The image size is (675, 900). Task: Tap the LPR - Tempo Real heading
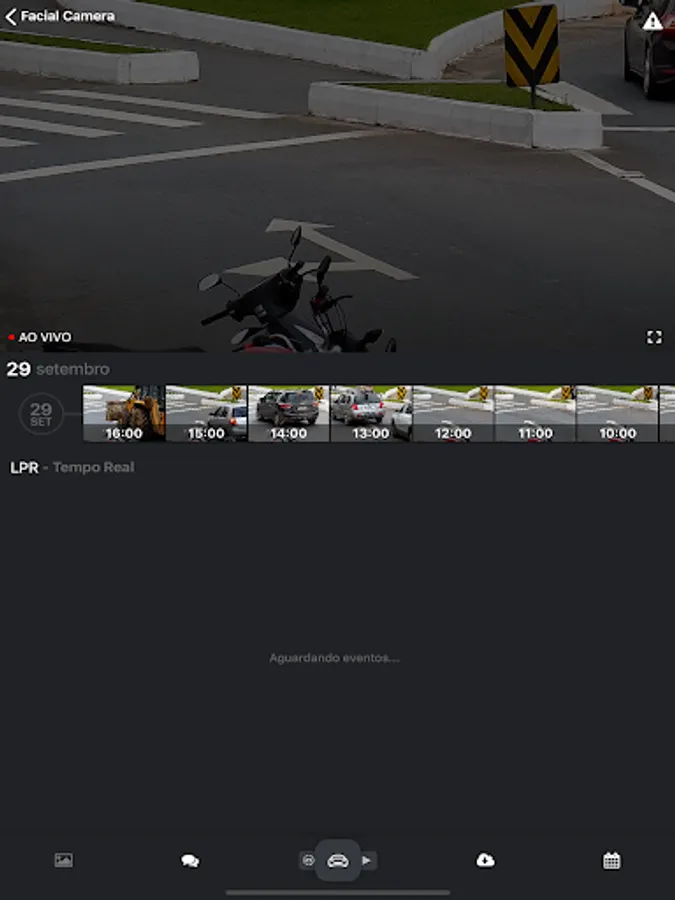coord(72,468)
